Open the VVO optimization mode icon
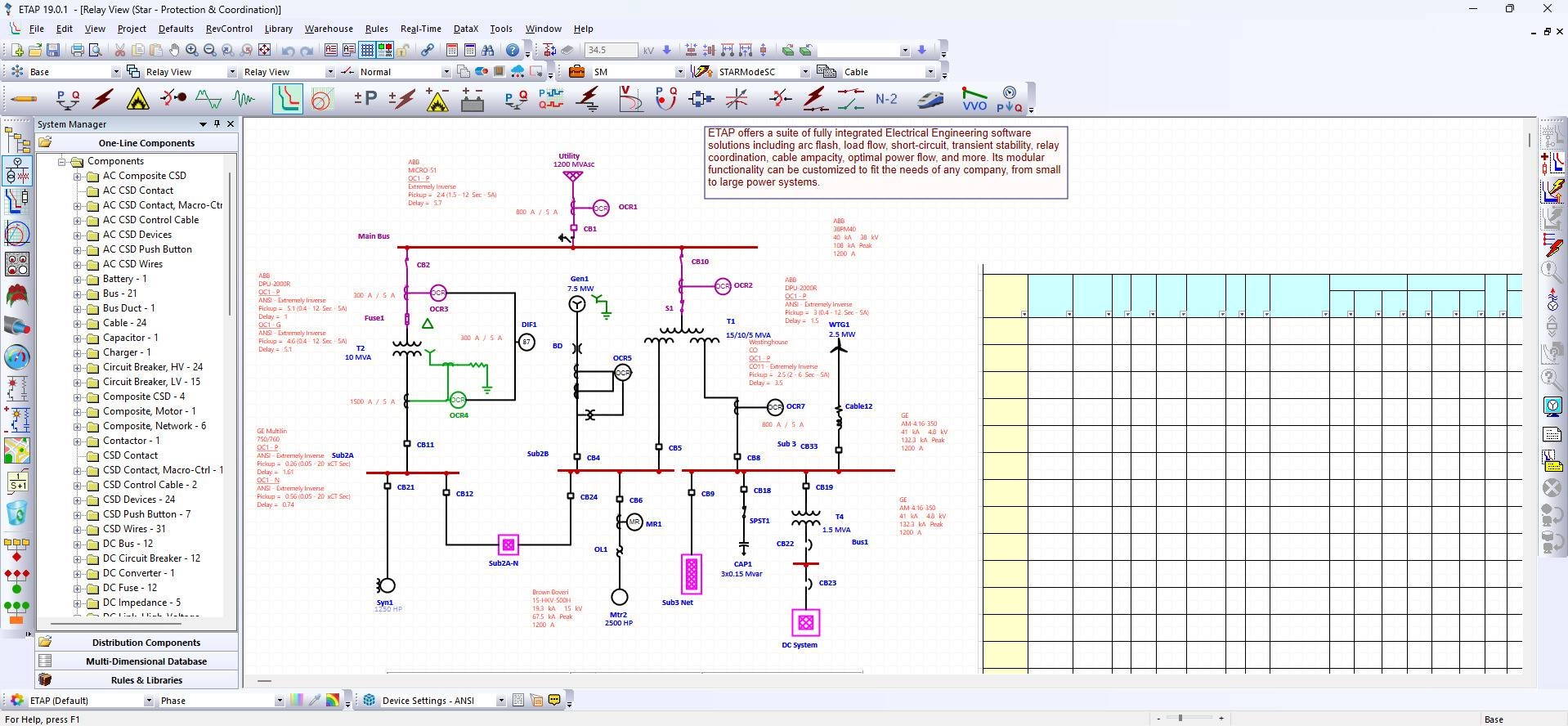This screenshot has width=1568, height=726. point(974,99)
